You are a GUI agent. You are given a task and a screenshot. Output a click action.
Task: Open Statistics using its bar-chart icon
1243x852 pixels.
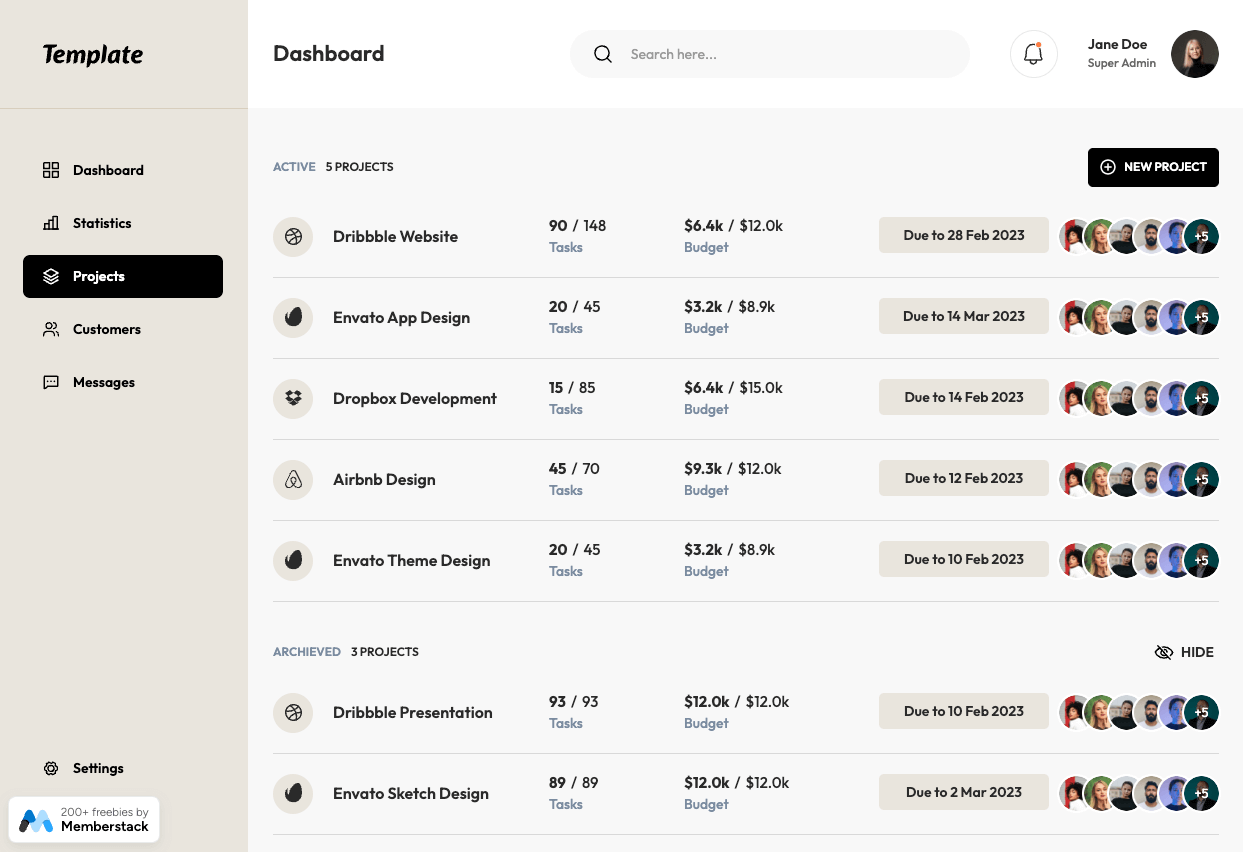click(x=51, y=223)
